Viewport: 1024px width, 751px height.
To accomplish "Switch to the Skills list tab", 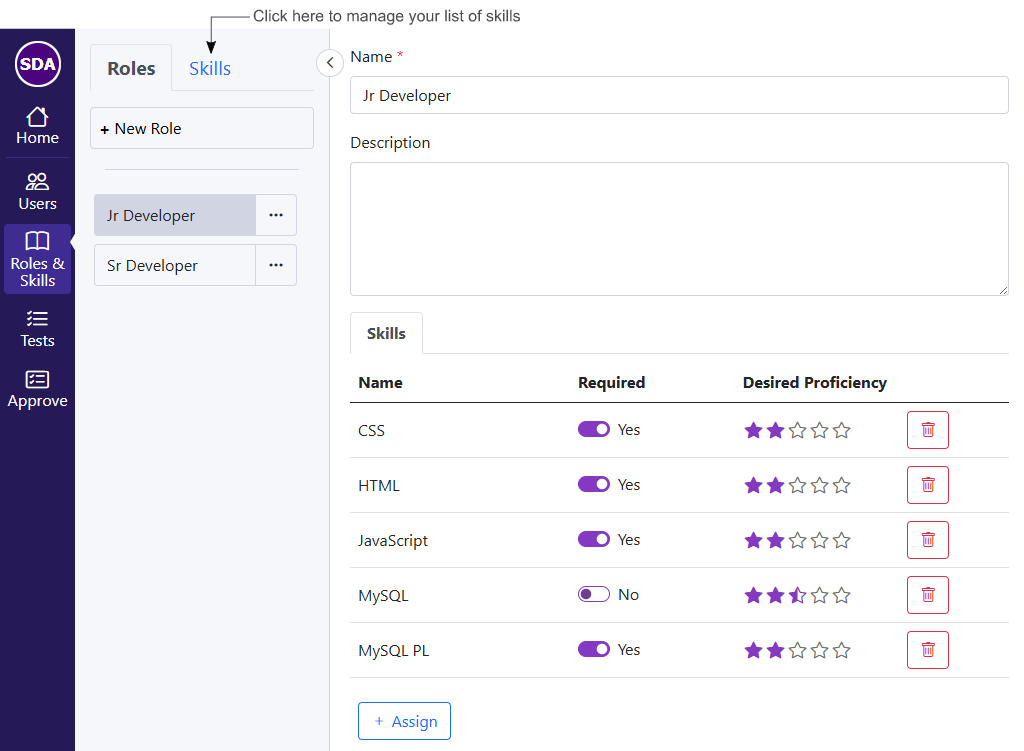I will (210, 68).
